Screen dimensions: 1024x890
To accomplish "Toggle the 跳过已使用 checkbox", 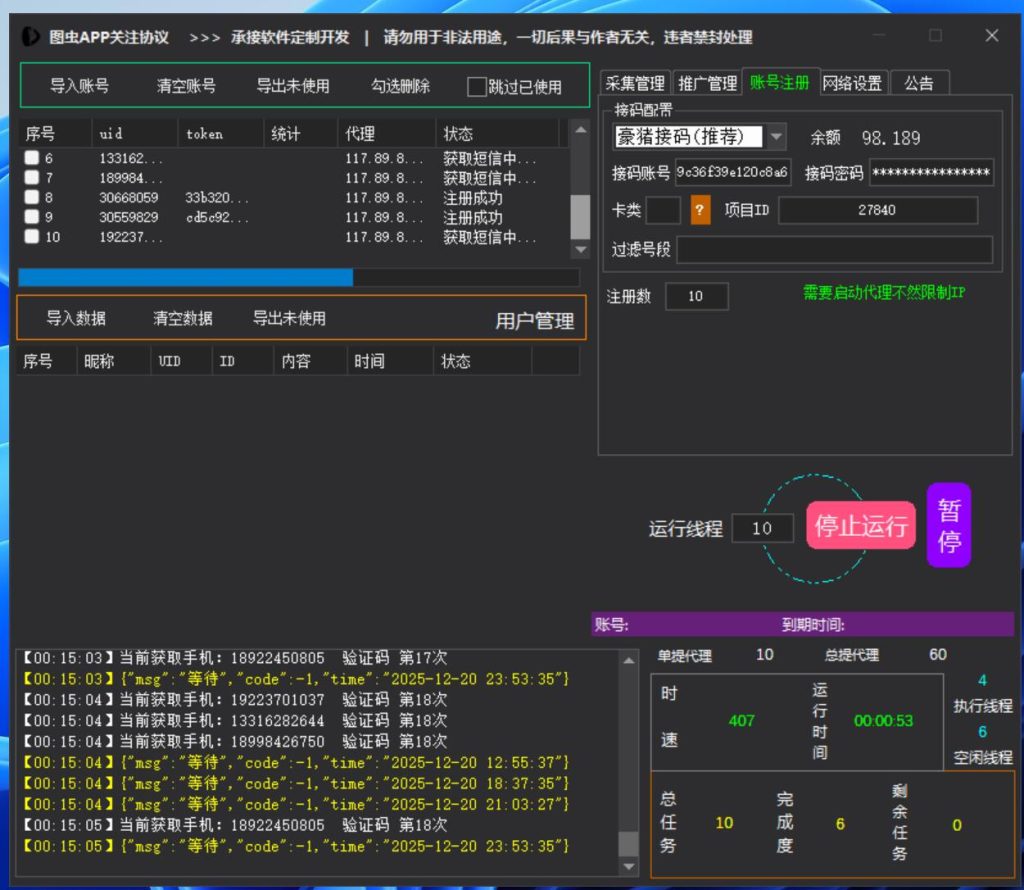I will 477,87.
